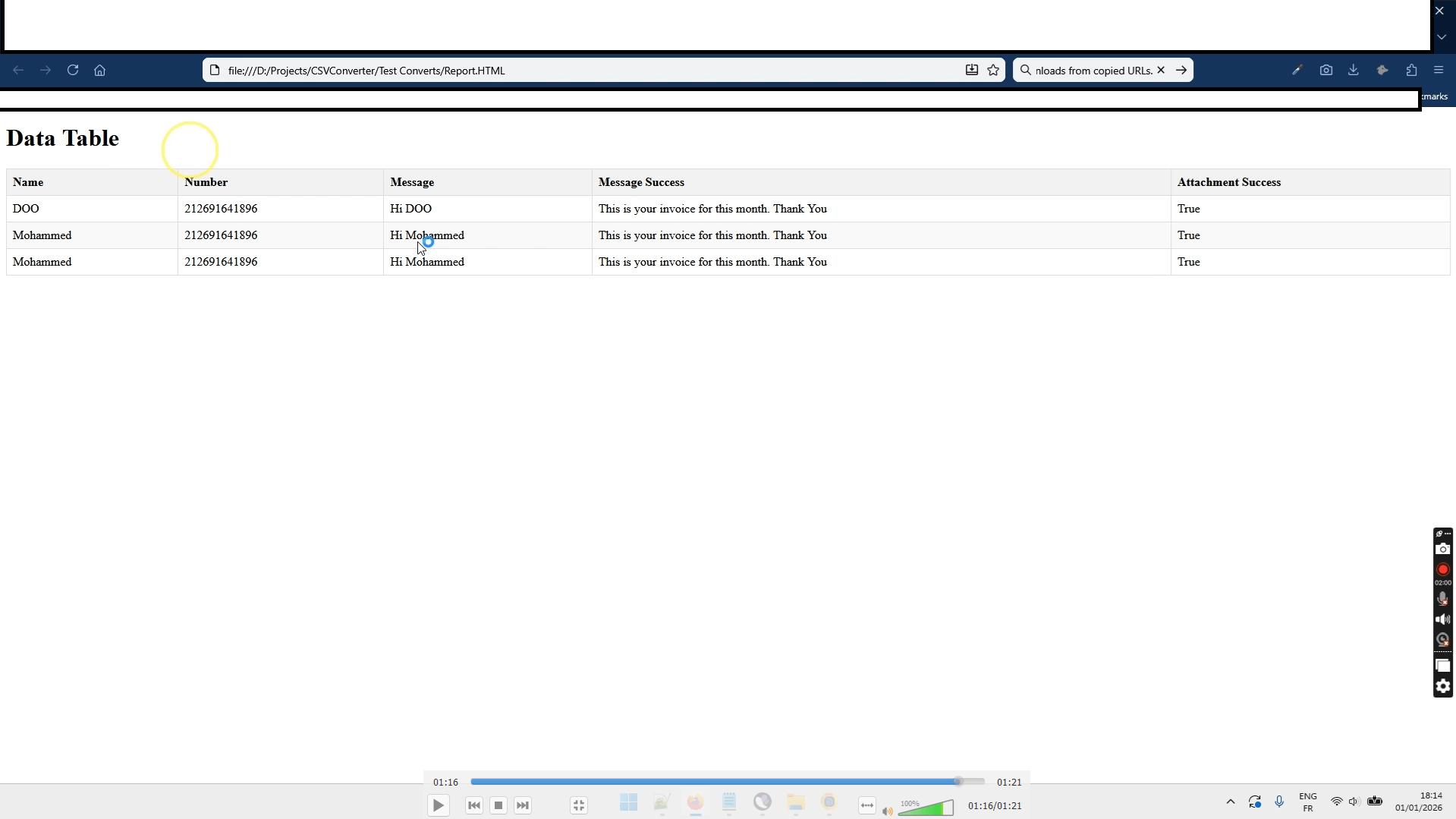Select the microphone icon in the recorder sidebar
Screen dimensions: 1456x819
point(1442,598)
